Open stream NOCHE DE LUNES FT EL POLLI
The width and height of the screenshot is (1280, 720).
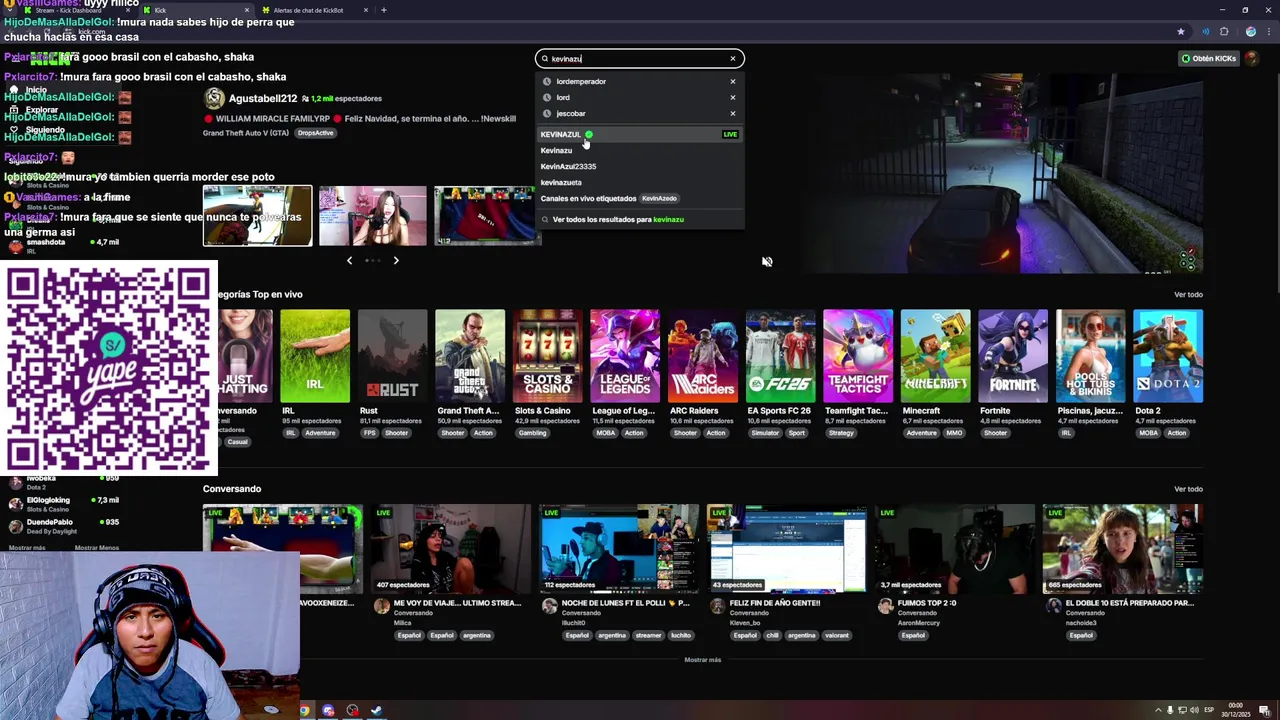point(619,549)
